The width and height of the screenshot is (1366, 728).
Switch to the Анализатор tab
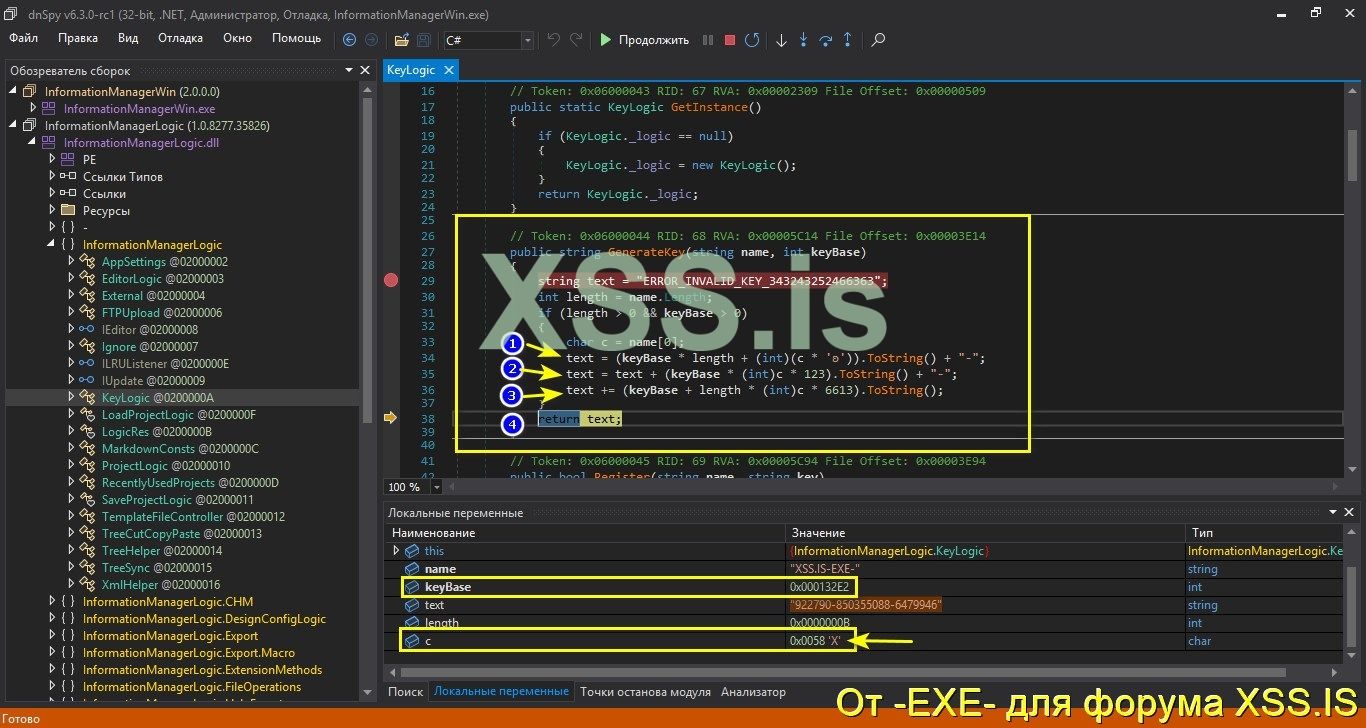tap(753, 692)
